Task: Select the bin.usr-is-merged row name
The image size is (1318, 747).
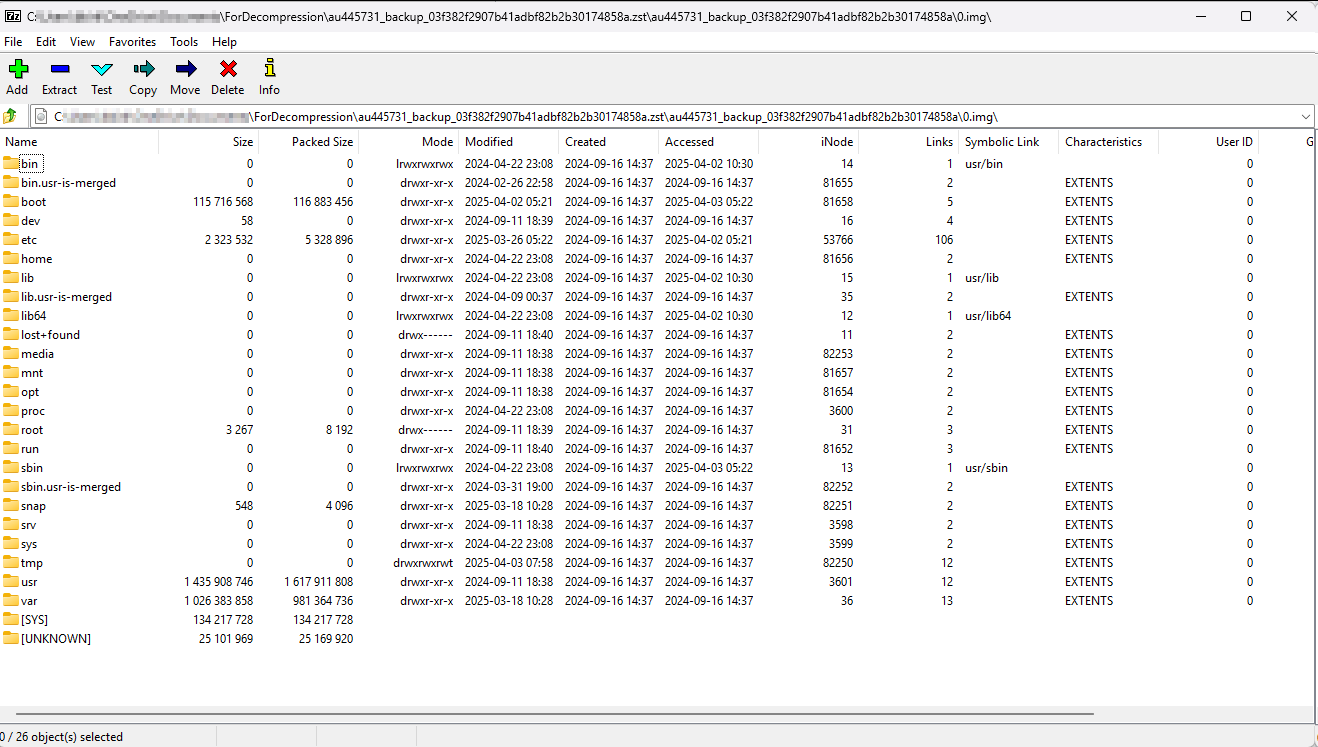Action: coord(68,183)
